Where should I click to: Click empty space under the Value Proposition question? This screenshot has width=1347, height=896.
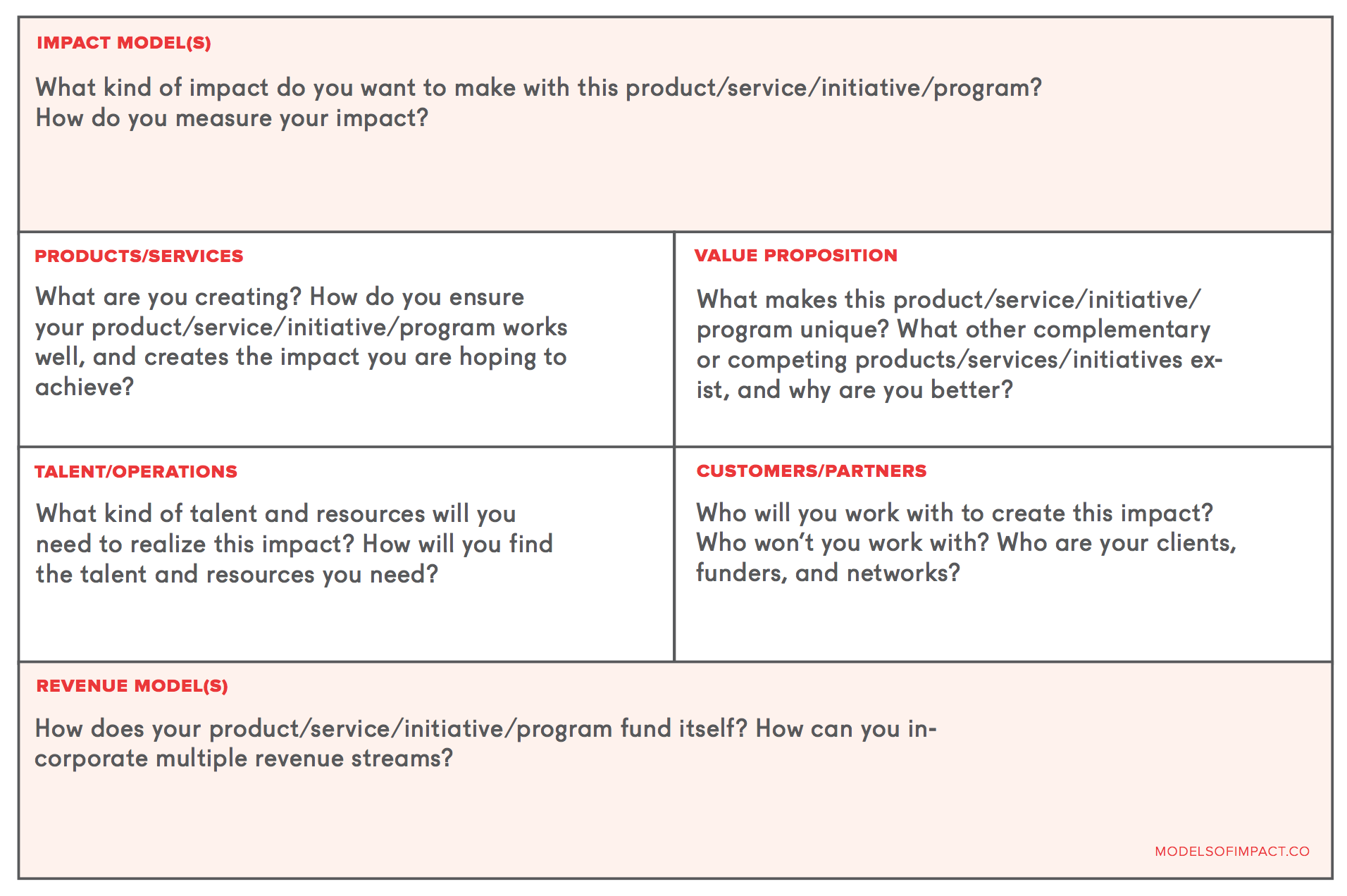pos(1003,425)
